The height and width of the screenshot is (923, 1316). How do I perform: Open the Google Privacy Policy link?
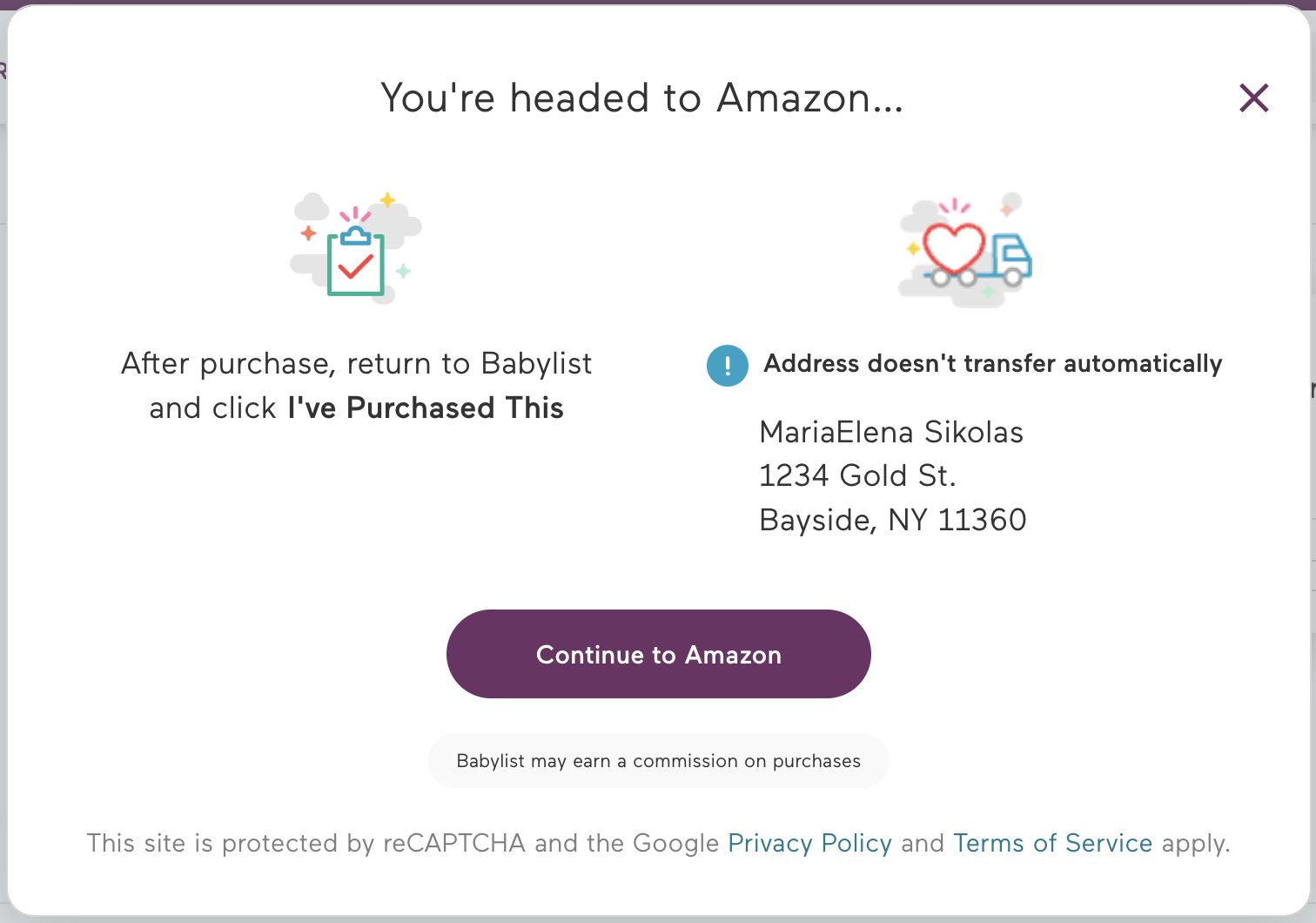[x=809, y=843]
